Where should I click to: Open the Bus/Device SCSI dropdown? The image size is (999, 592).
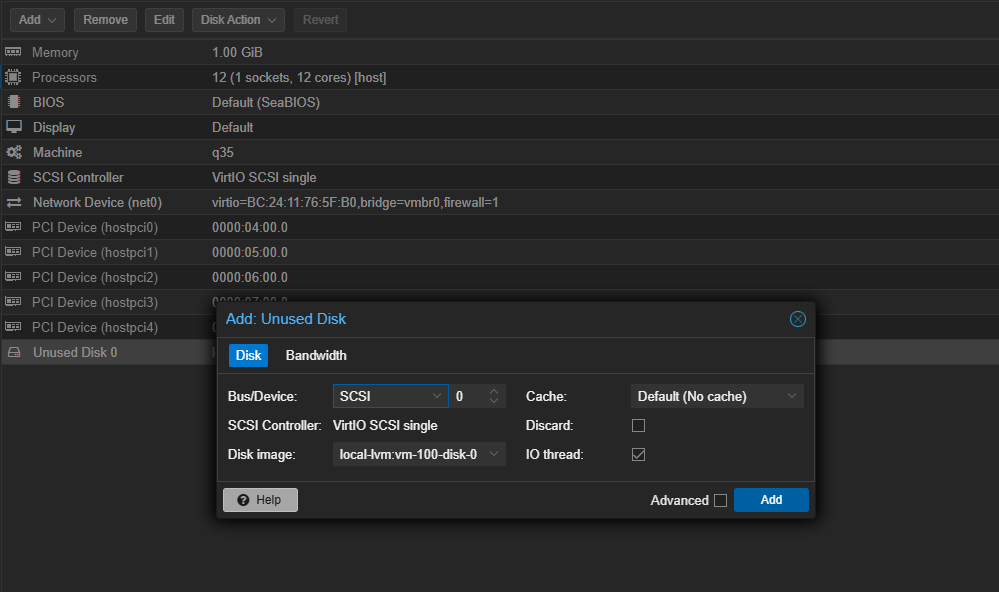click(x=390, y=396)
